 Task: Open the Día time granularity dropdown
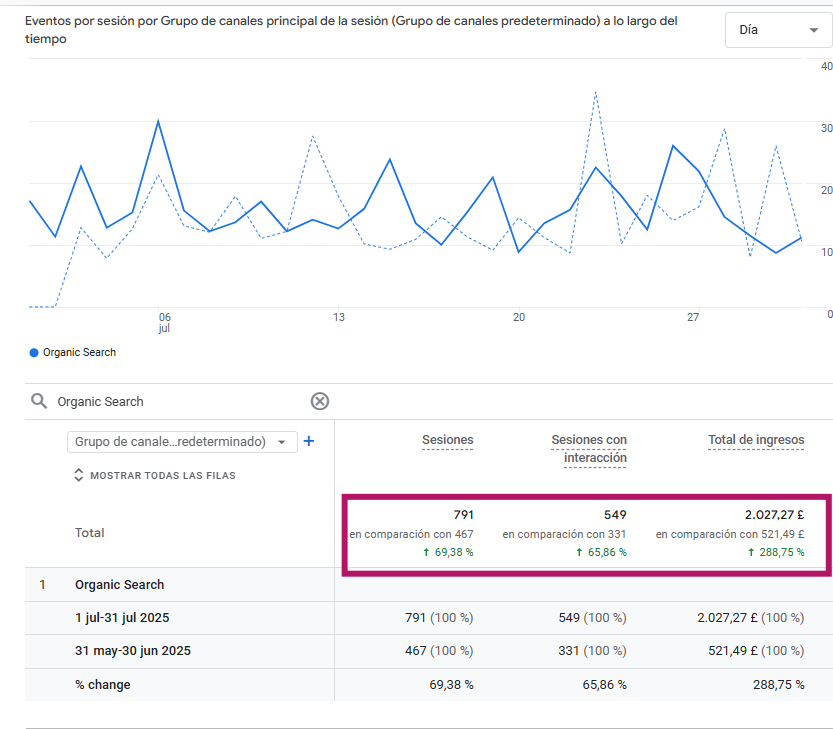click(x=778, y=29)
